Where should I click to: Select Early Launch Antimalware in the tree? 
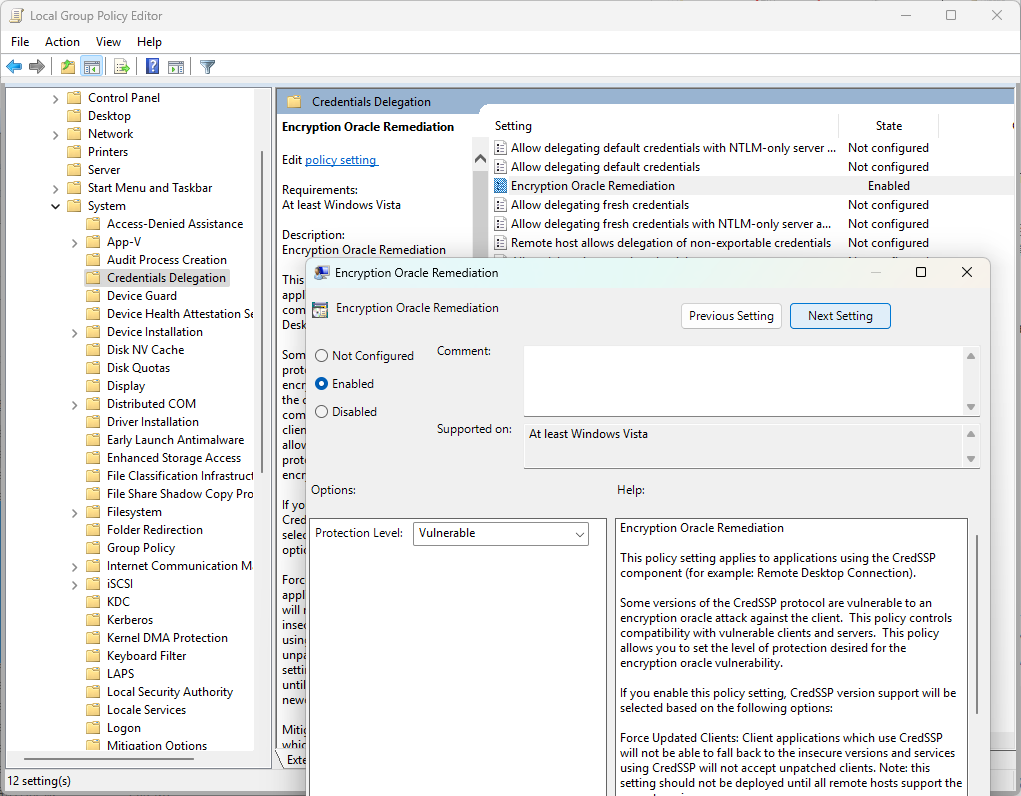175,440
